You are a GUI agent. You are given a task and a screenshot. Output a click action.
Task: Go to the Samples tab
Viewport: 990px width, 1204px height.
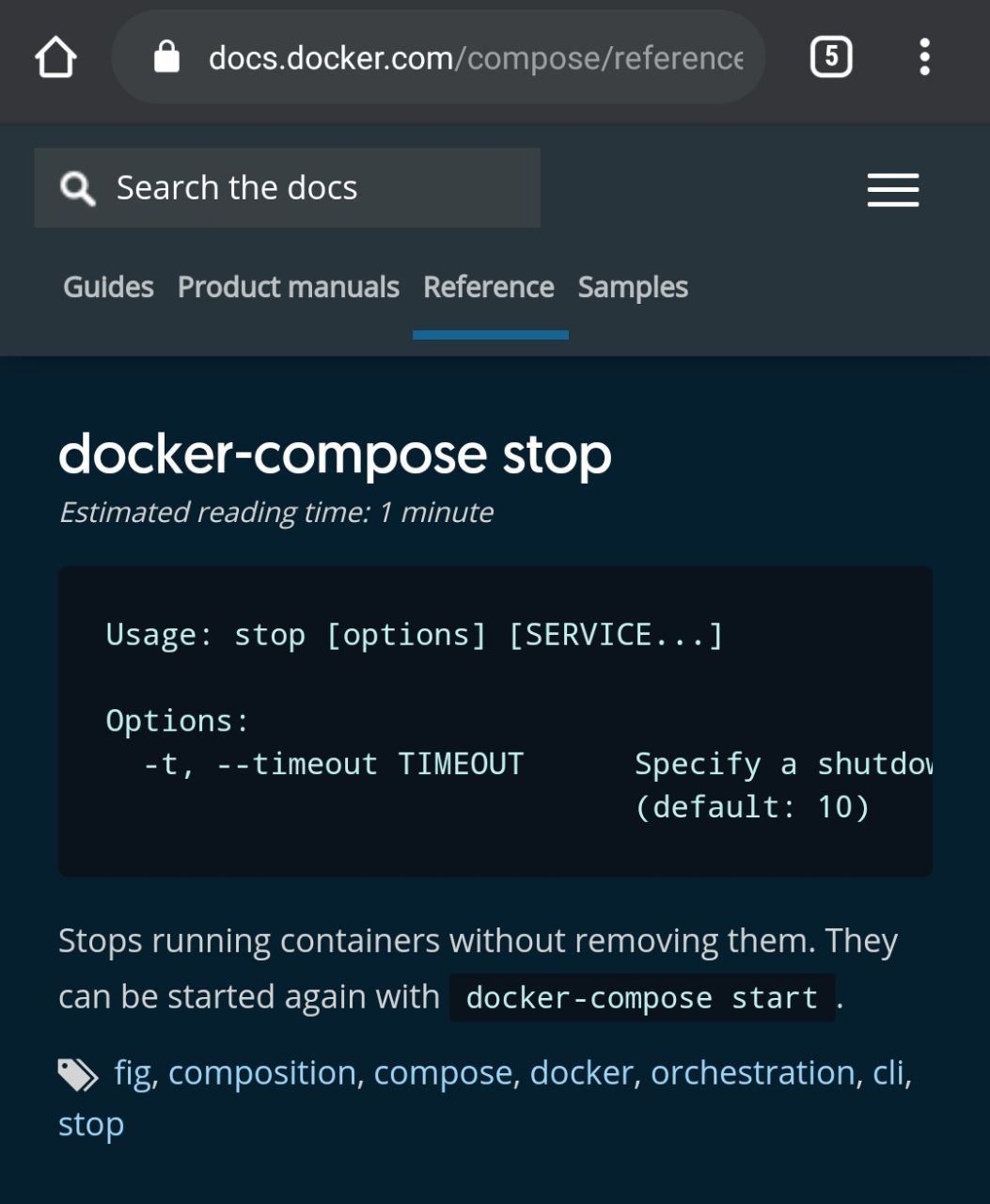[x=633, y=287]
